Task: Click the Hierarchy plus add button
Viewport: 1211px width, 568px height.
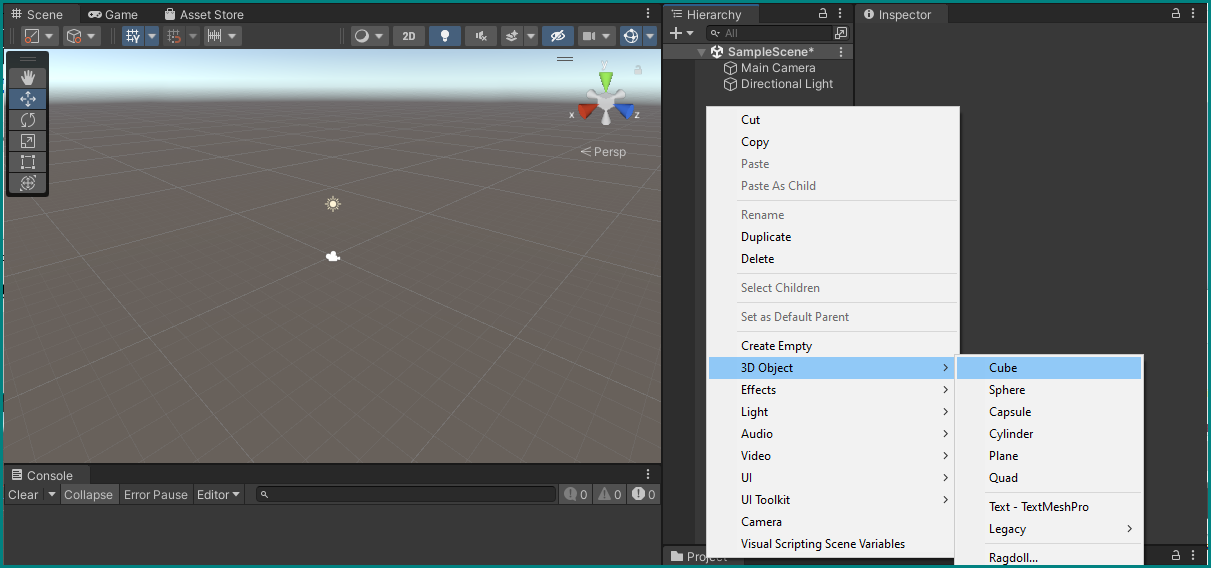Action: [x=676, y=33]
